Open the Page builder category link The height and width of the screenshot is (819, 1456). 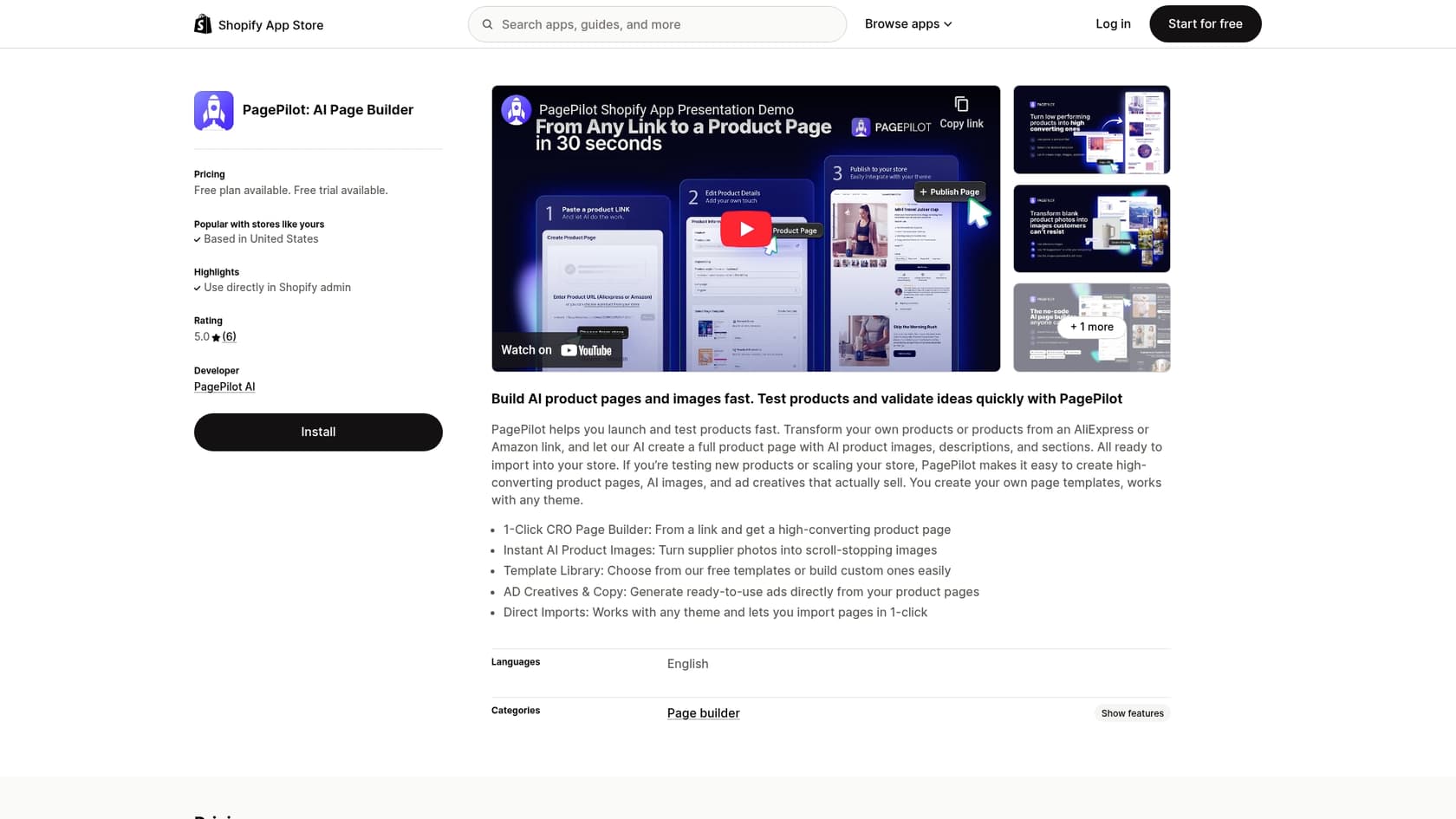pos(703,712)
